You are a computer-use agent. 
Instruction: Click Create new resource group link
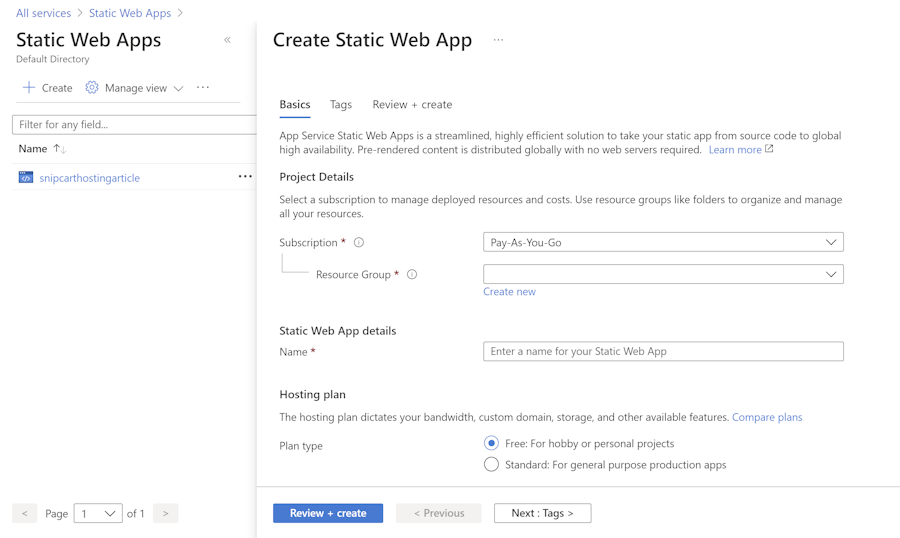point(509,292)
